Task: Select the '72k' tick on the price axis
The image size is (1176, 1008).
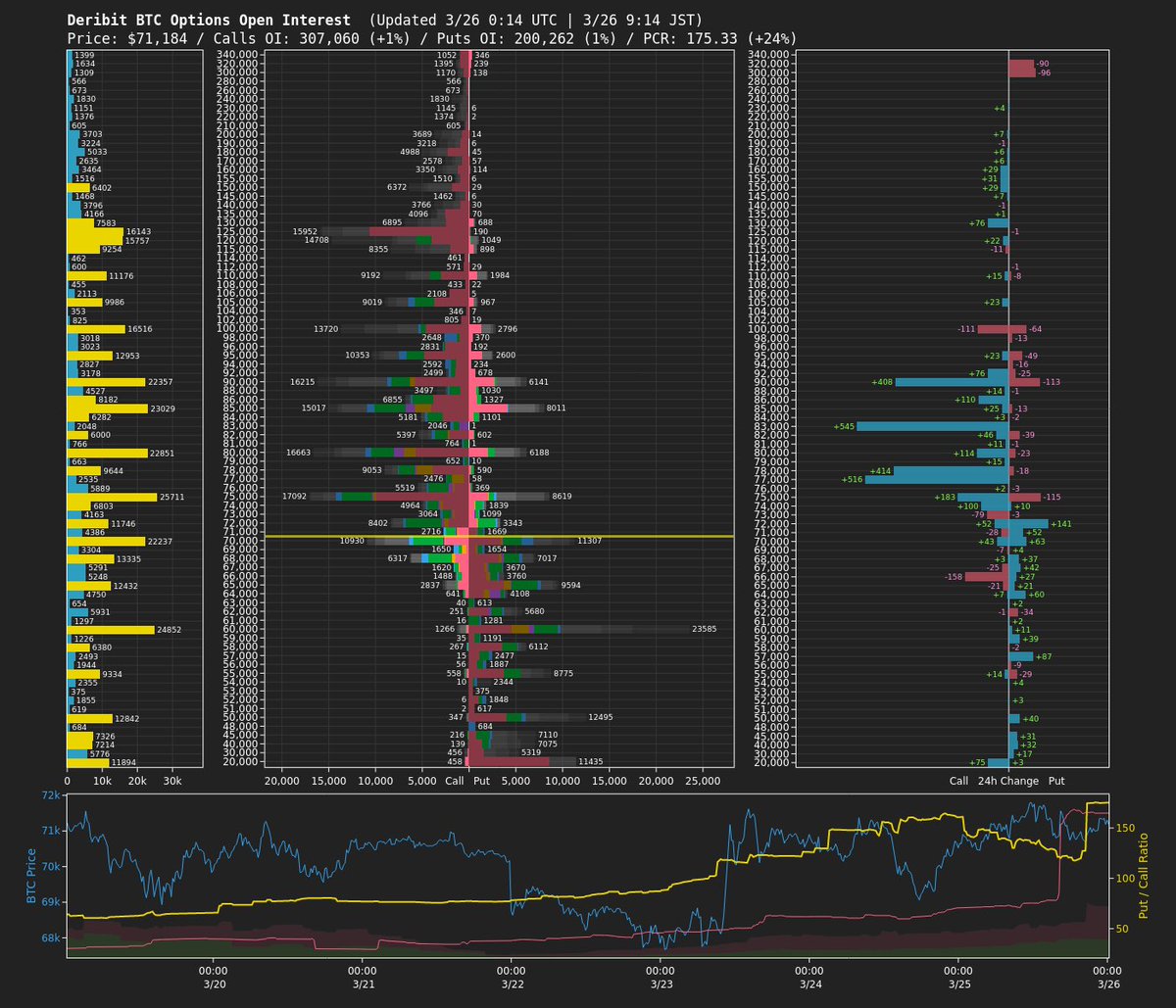Action: tap(52, 795)
